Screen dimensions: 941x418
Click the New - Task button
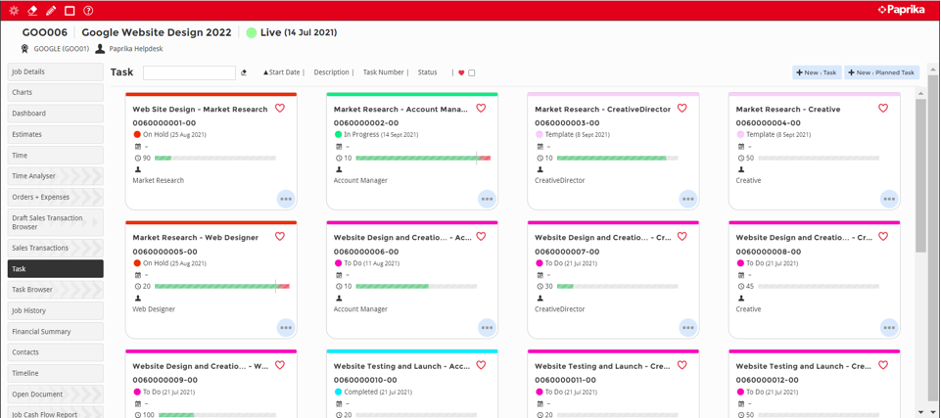(x=816, y=73)
